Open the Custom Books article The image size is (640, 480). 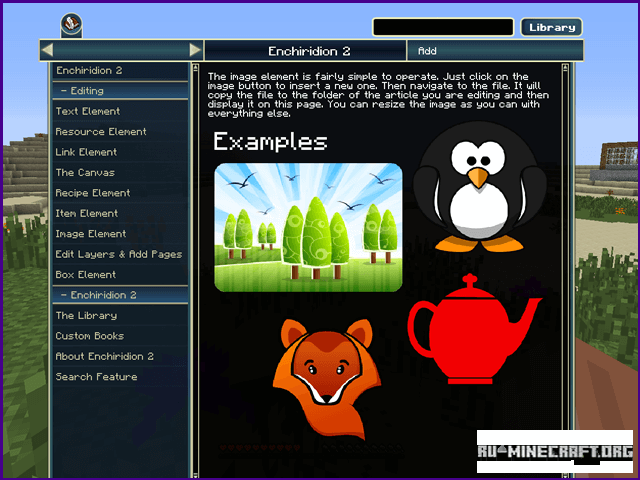pyautogui.click(x=120, y=336)
